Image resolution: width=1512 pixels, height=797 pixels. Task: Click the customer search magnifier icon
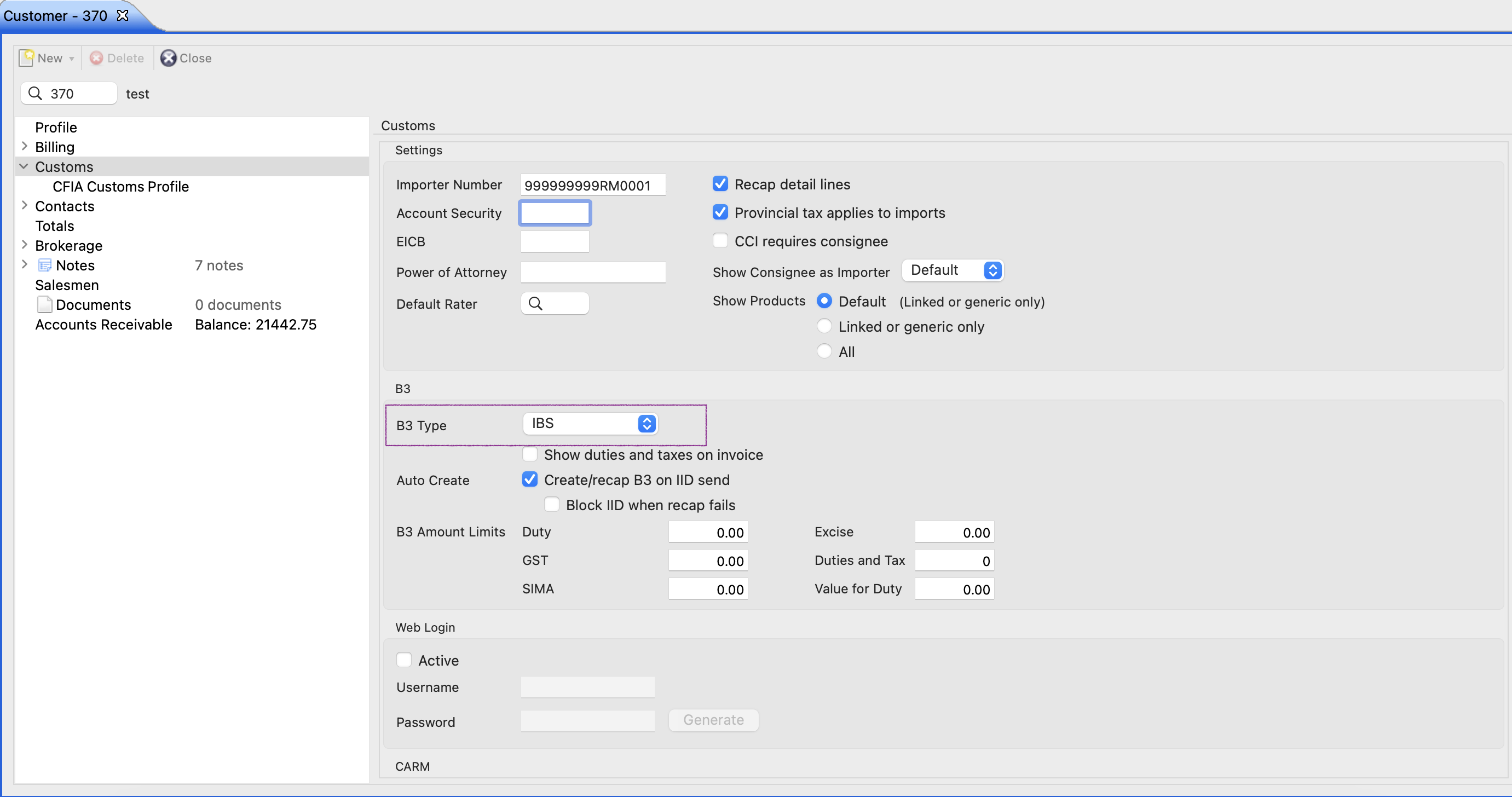coord(35,93)
